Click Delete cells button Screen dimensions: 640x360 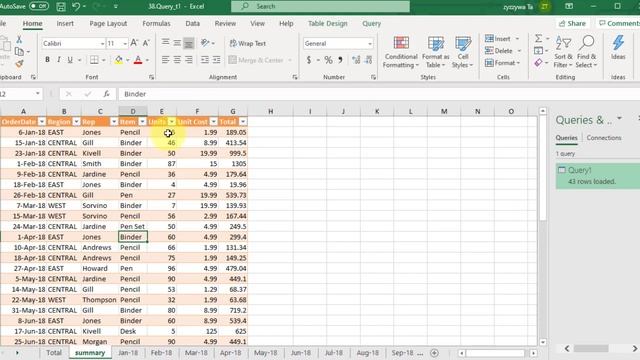tap(499, 51)
